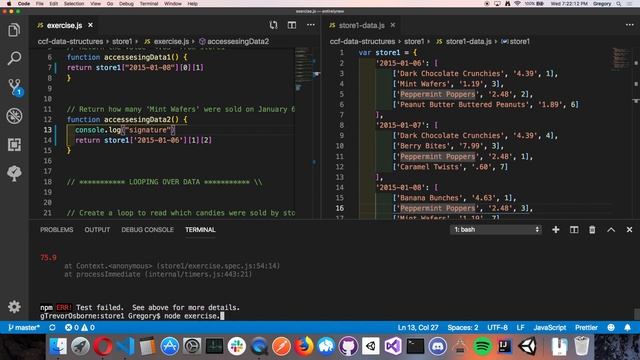Open more actions for exercise.js editor
The image size is (640, 360).
[311, 25]
